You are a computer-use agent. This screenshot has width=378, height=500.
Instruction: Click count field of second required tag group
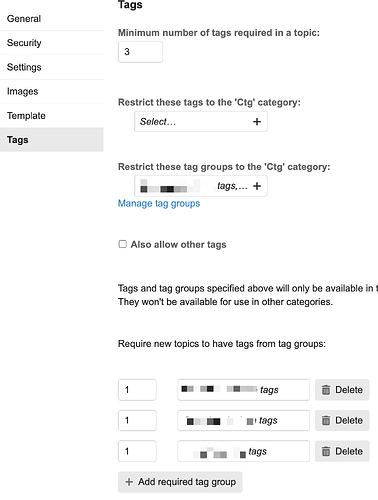(137, 420)
